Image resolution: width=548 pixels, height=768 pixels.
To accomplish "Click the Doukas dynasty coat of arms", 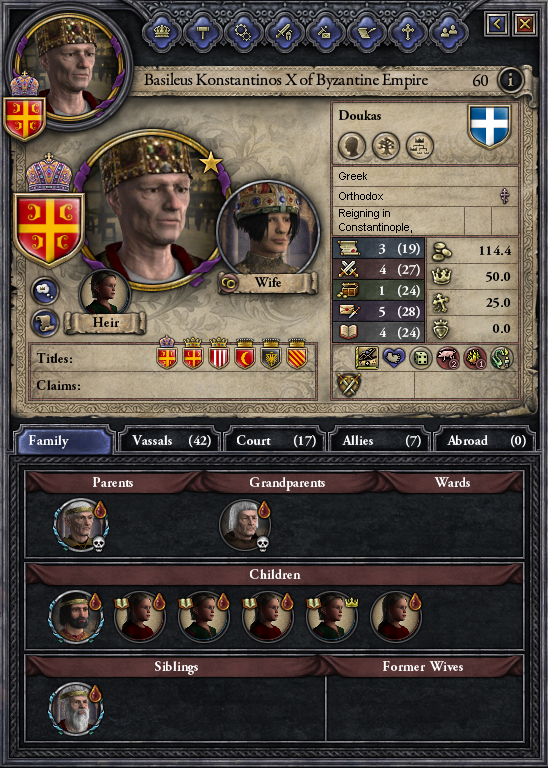I will (x=490, y=125).
